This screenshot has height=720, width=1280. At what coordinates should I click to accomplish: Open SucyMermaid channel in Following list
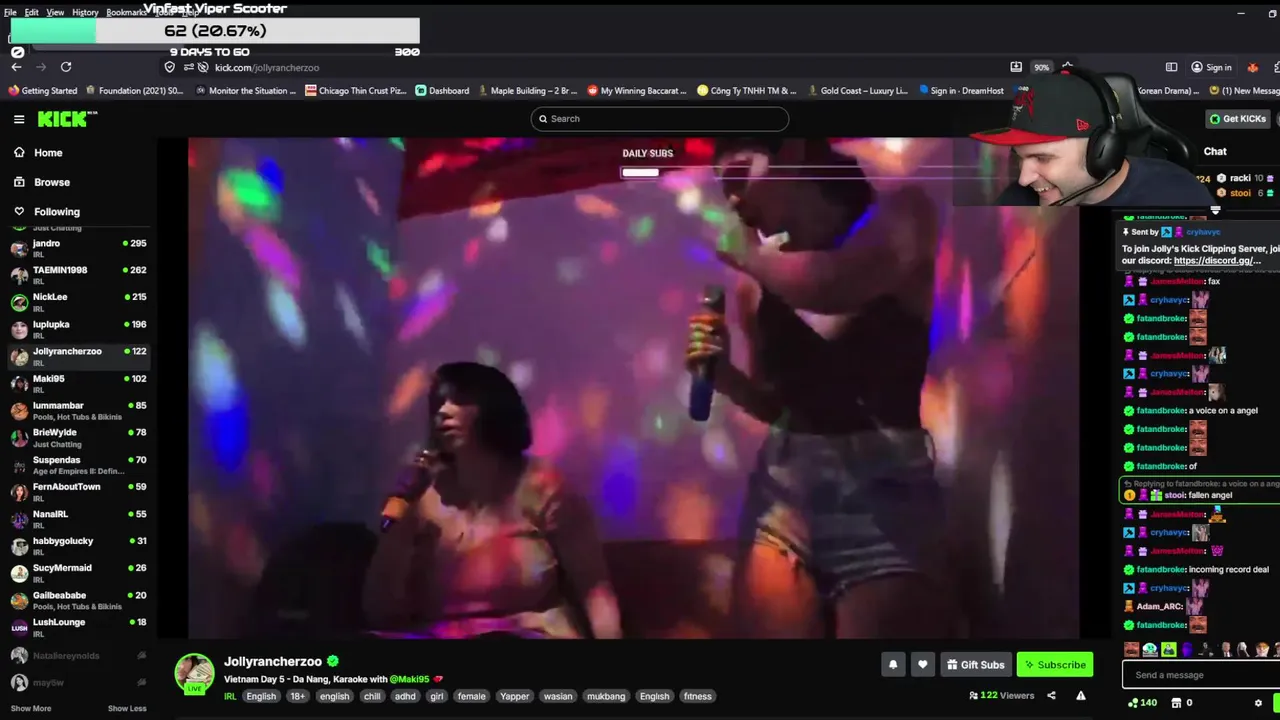78,572
